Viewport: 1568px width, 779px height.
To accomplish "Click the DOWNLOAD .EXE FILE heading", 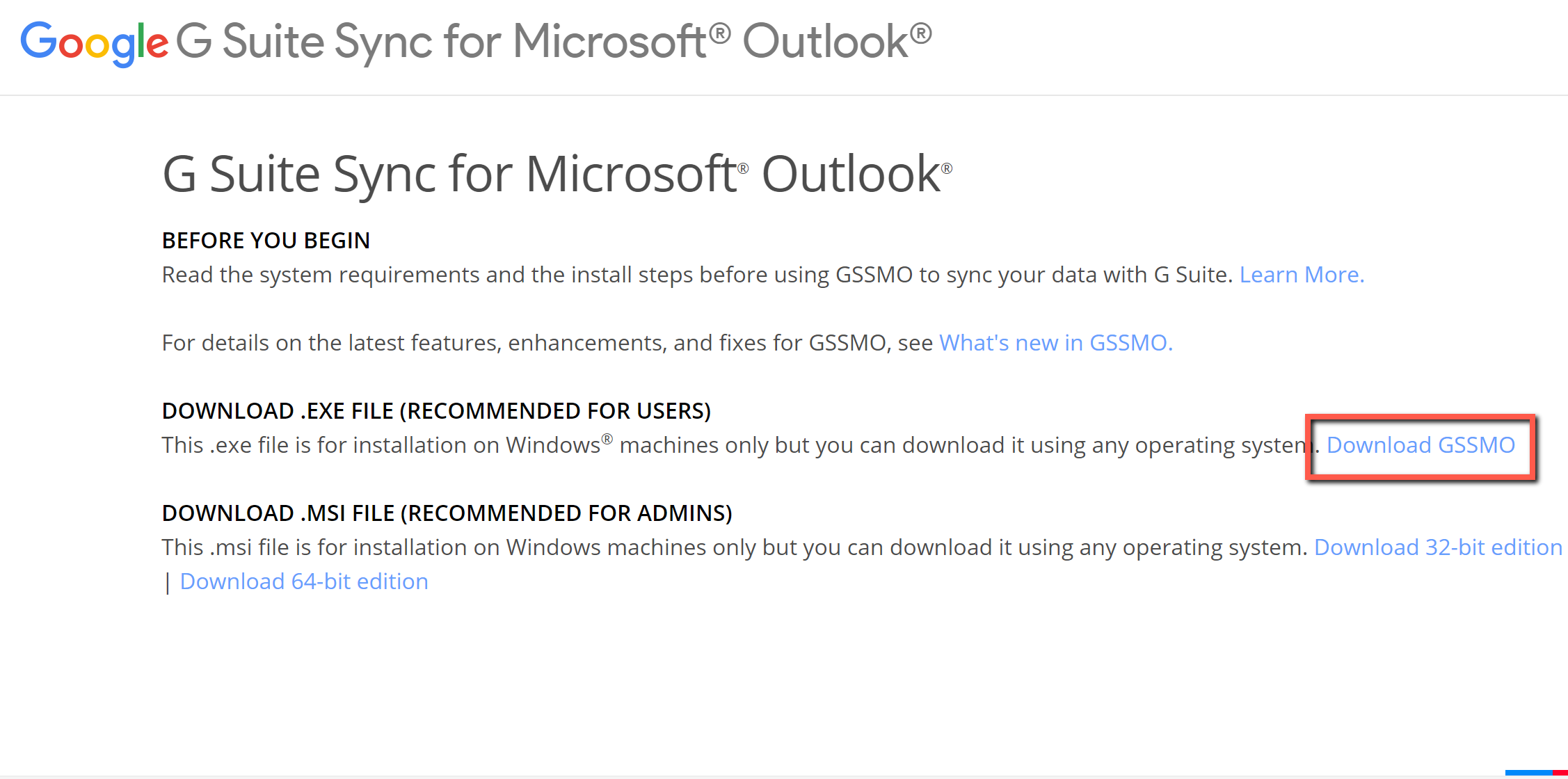I will pyautogui.click(x=436, y=411).
